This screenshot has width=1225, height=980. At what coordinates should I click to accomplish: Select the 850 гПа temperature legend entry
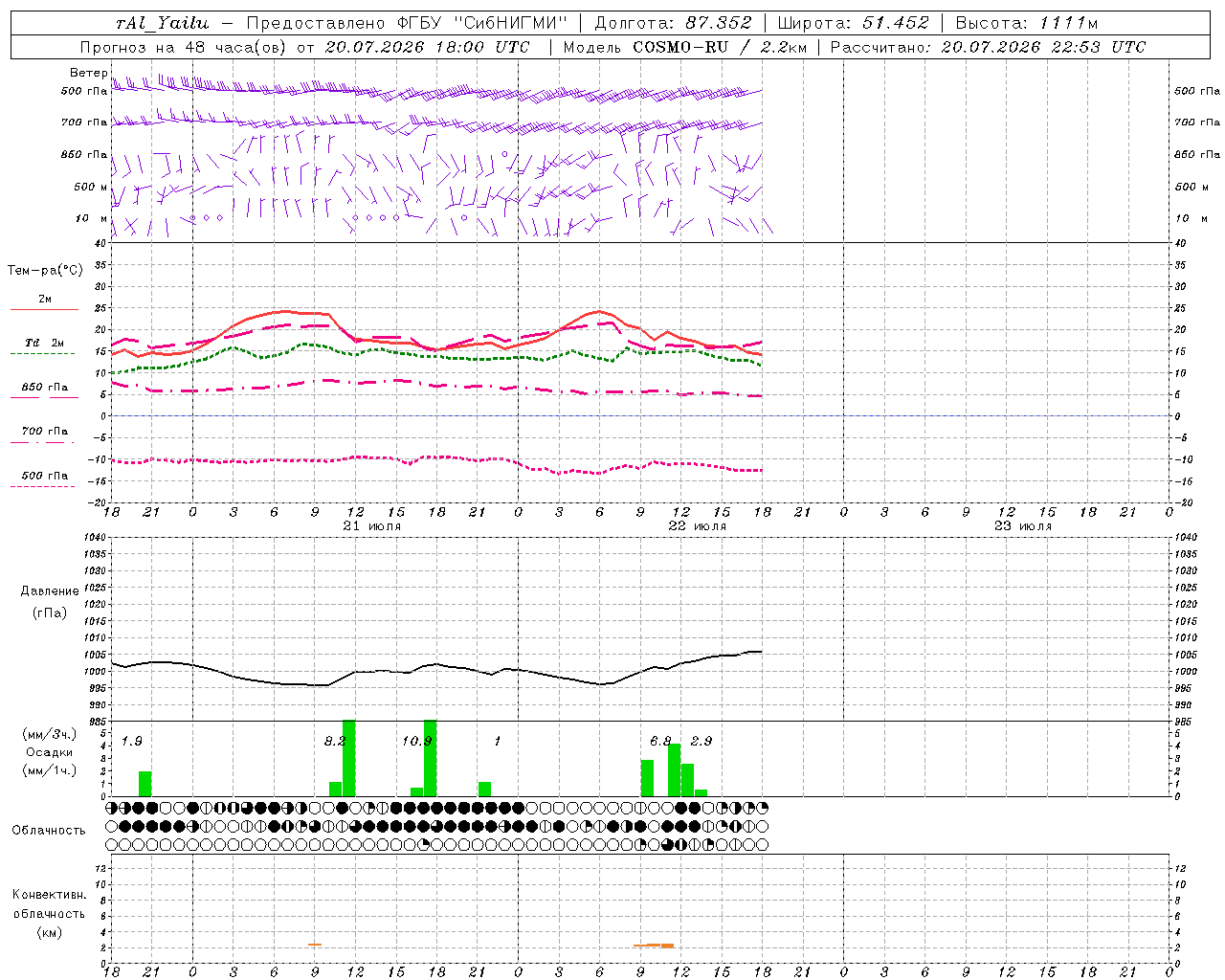tap(44, 390)
